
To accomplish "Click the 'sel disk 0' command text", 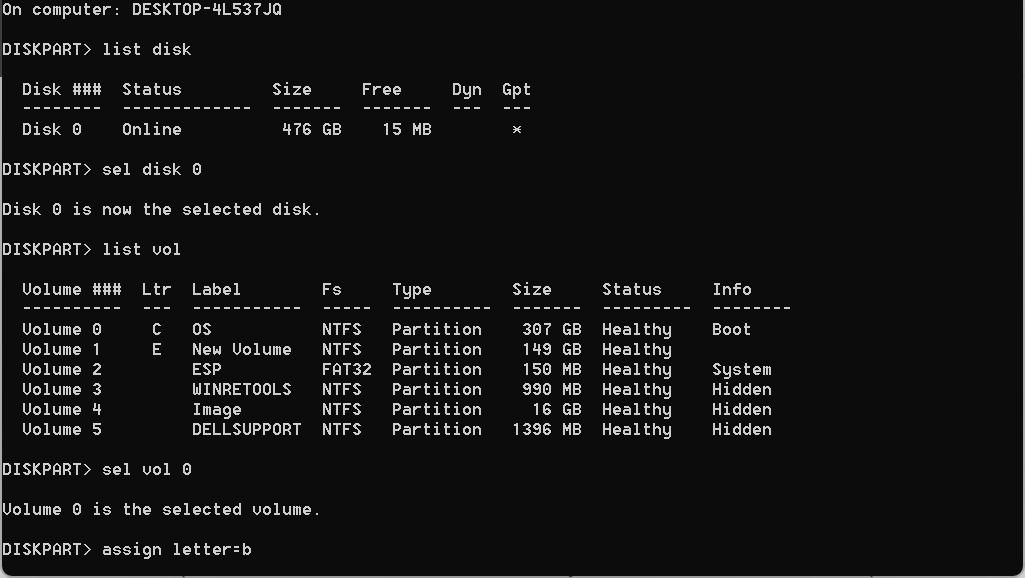I will pyautogui.click(x=152, y=169).
